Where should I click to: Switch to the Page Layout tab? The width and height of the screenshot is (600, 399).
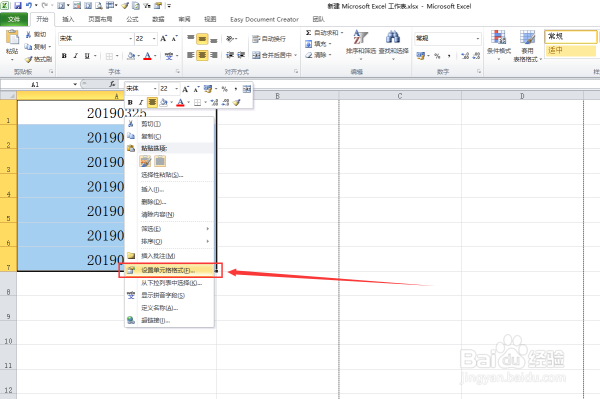[x=100, y=19]
